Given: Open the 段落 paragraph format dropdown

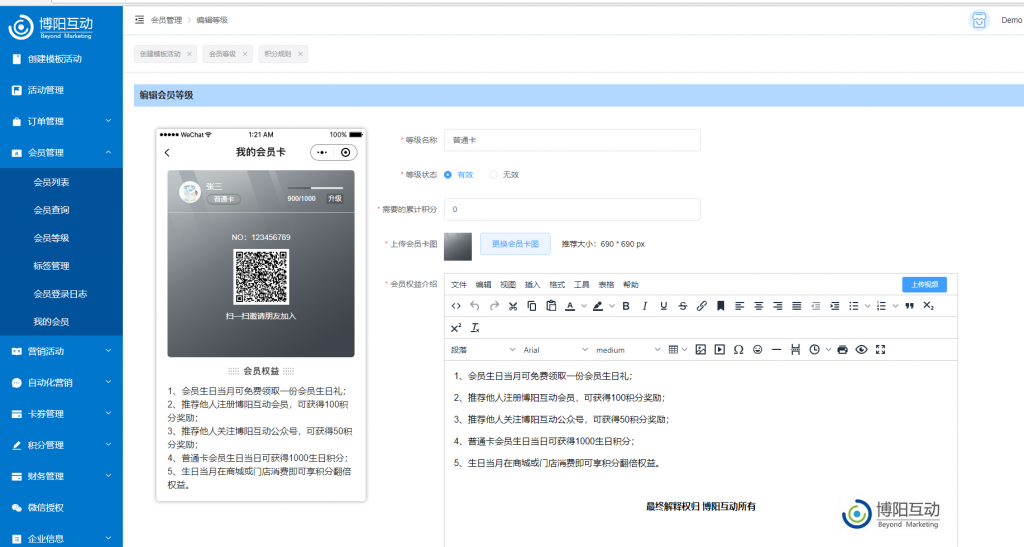Looking at the screenshot, I should 478,350.
